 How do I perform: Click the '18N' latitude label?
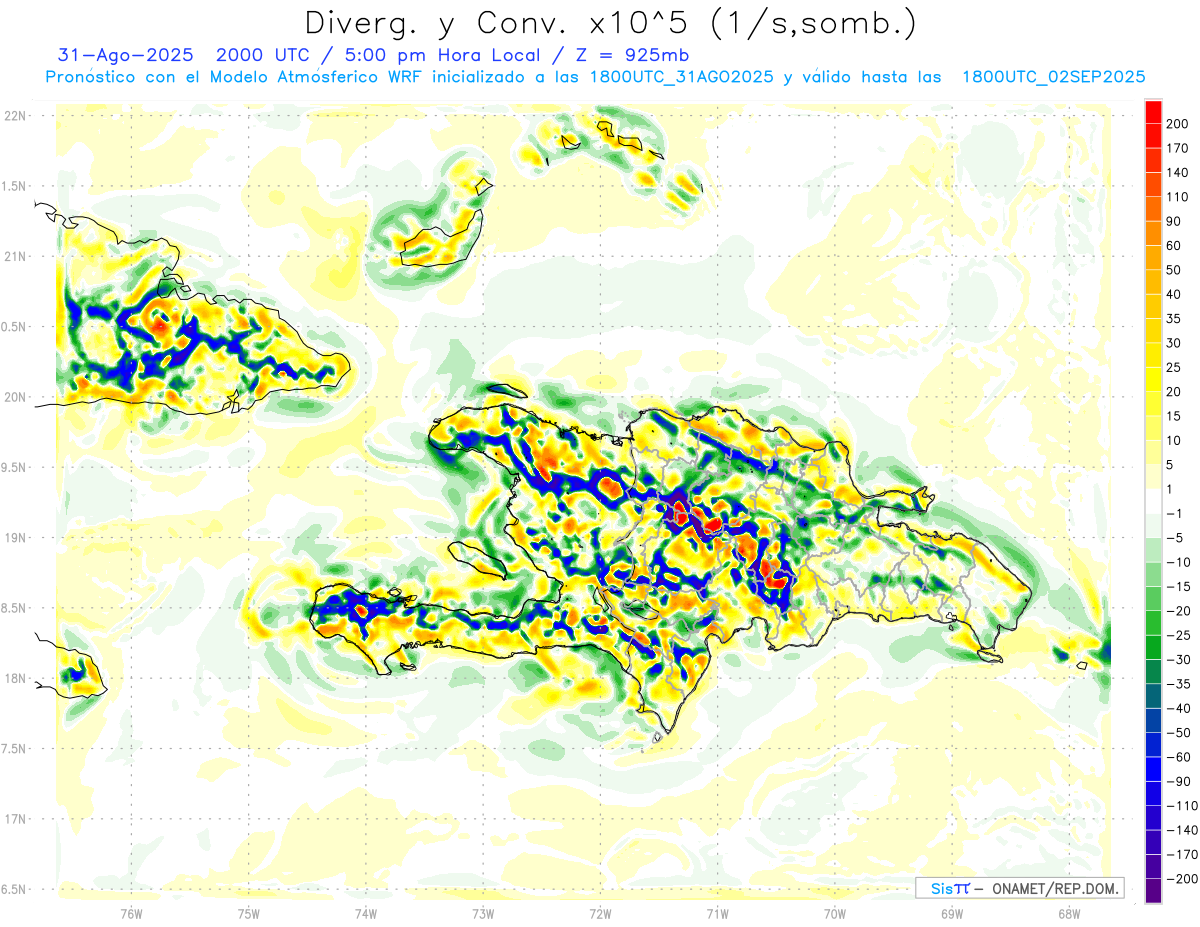16,679
